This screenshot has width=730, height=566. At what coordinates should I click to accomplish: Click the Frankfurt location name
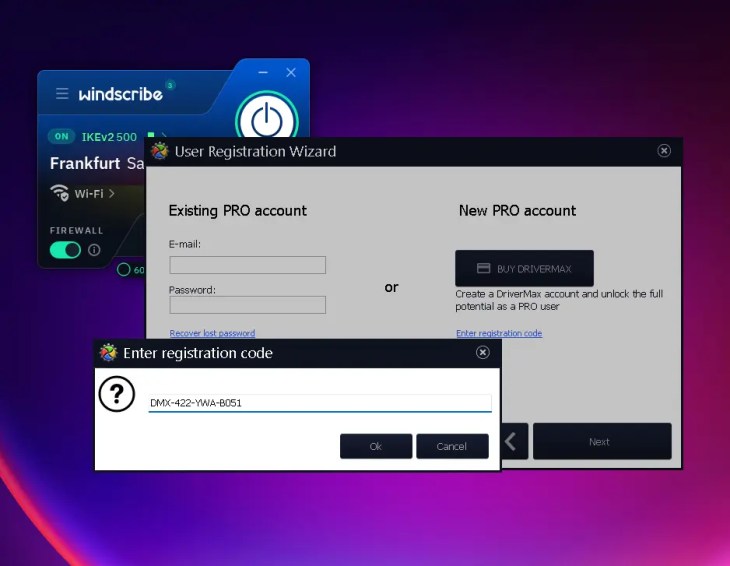[x=85, y=163]
